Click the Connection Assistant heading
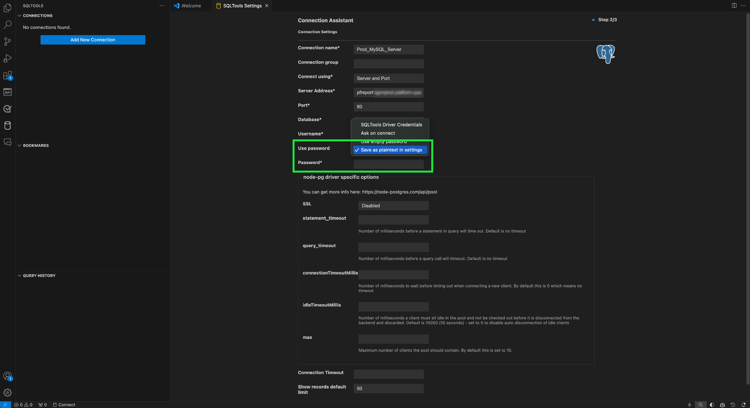Viewport: 750px width, 408px height. pyautogui.click(x=325, y=21)
